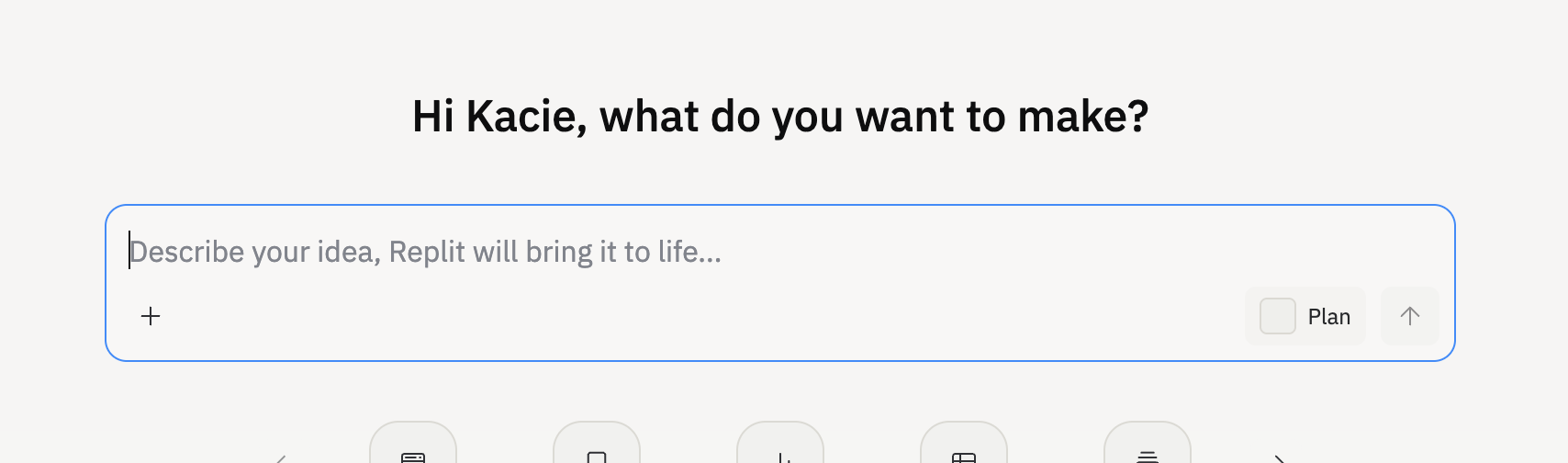Select the browser window category icon
Viewport: 1568px width, 463px height.
pyautogui.click(x=413, y=454)
